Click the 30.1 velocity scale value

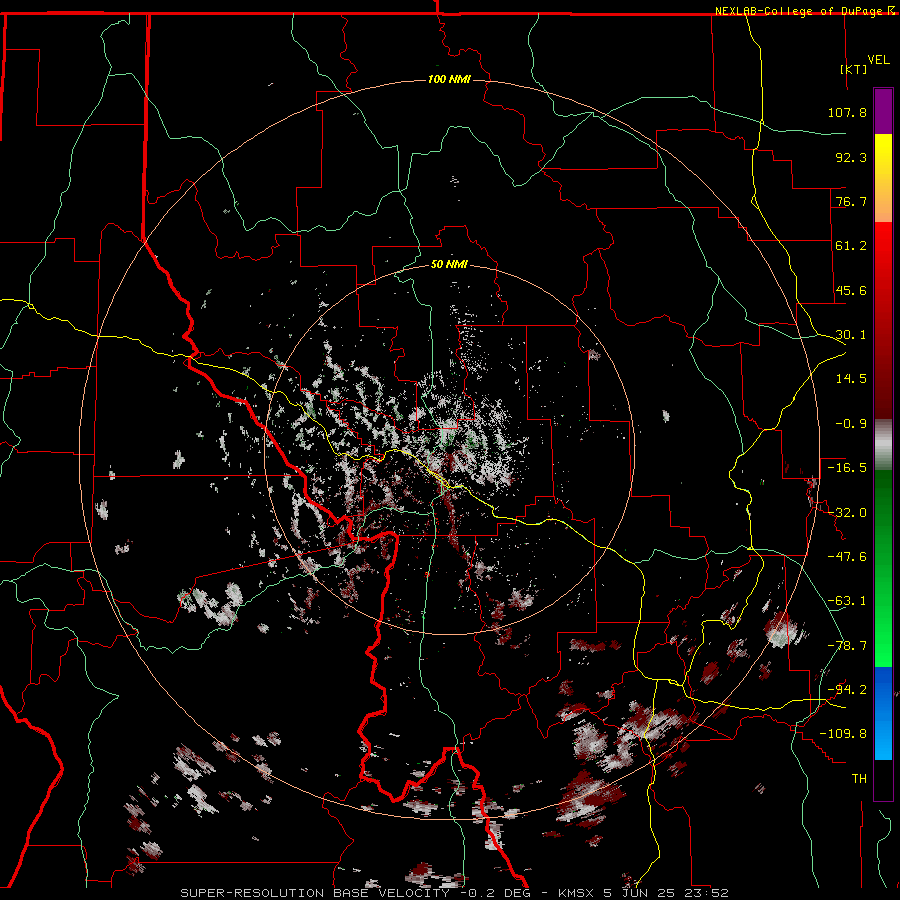(x=851, y=335)
